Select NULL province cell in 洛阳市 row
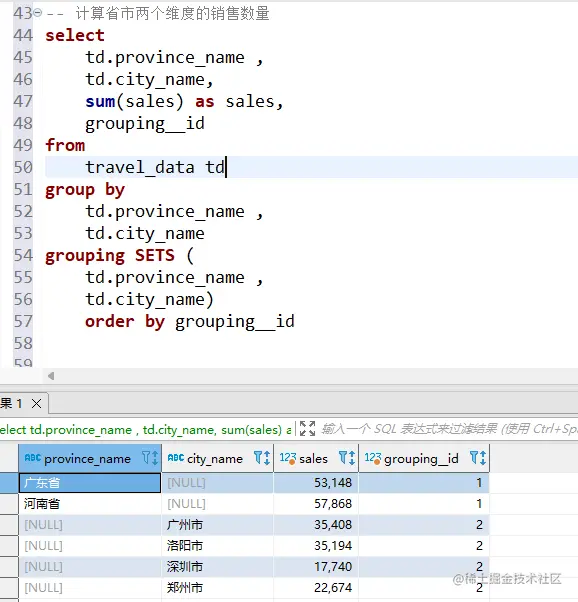The height and width of the screenshot is (602, 578). click(x=90, y=546)
